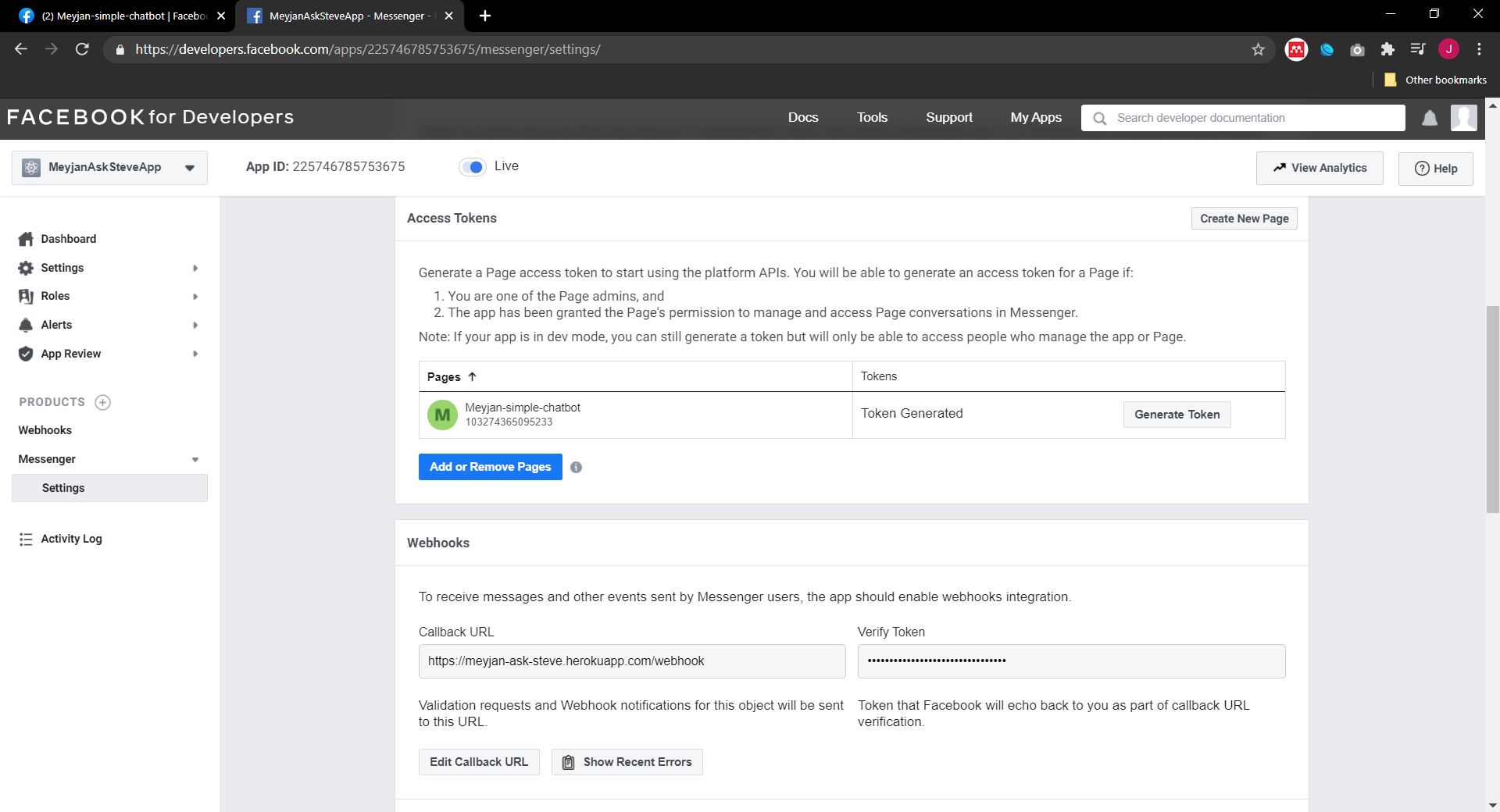
Task: Click the camera screenshot extension icon
Action: [x=1357, y=50]
